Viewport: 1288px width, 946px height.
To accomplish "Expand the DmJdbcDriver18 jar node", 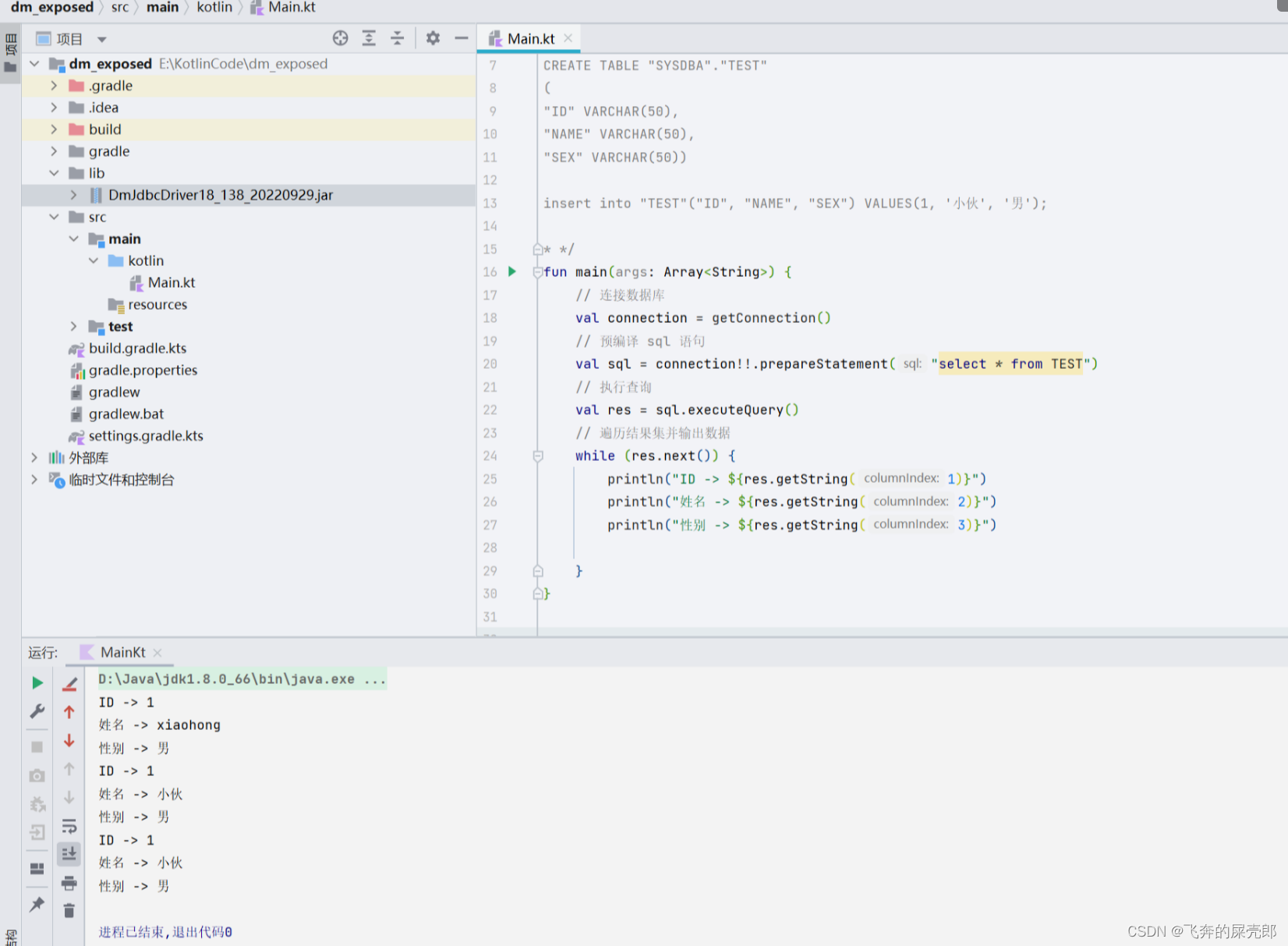I will pos(73,195).
